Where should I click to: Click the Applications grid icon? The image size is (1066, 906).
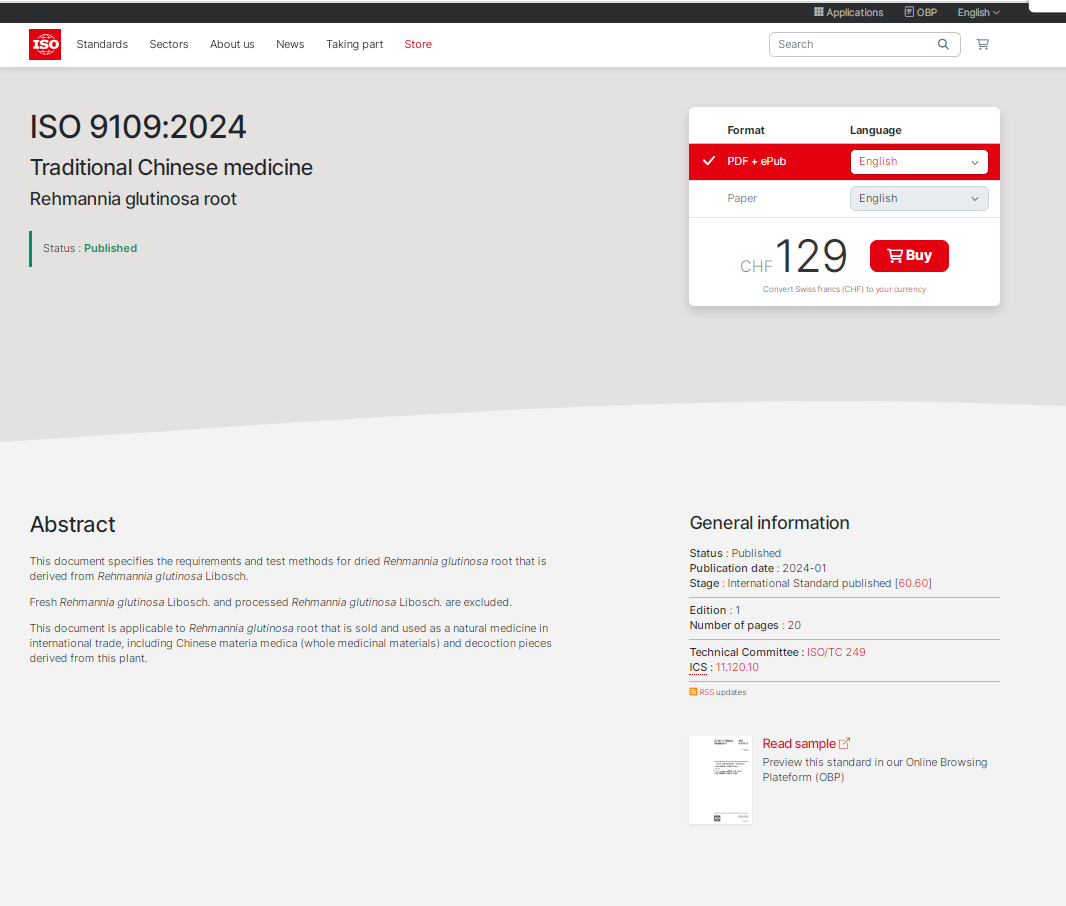818,12
